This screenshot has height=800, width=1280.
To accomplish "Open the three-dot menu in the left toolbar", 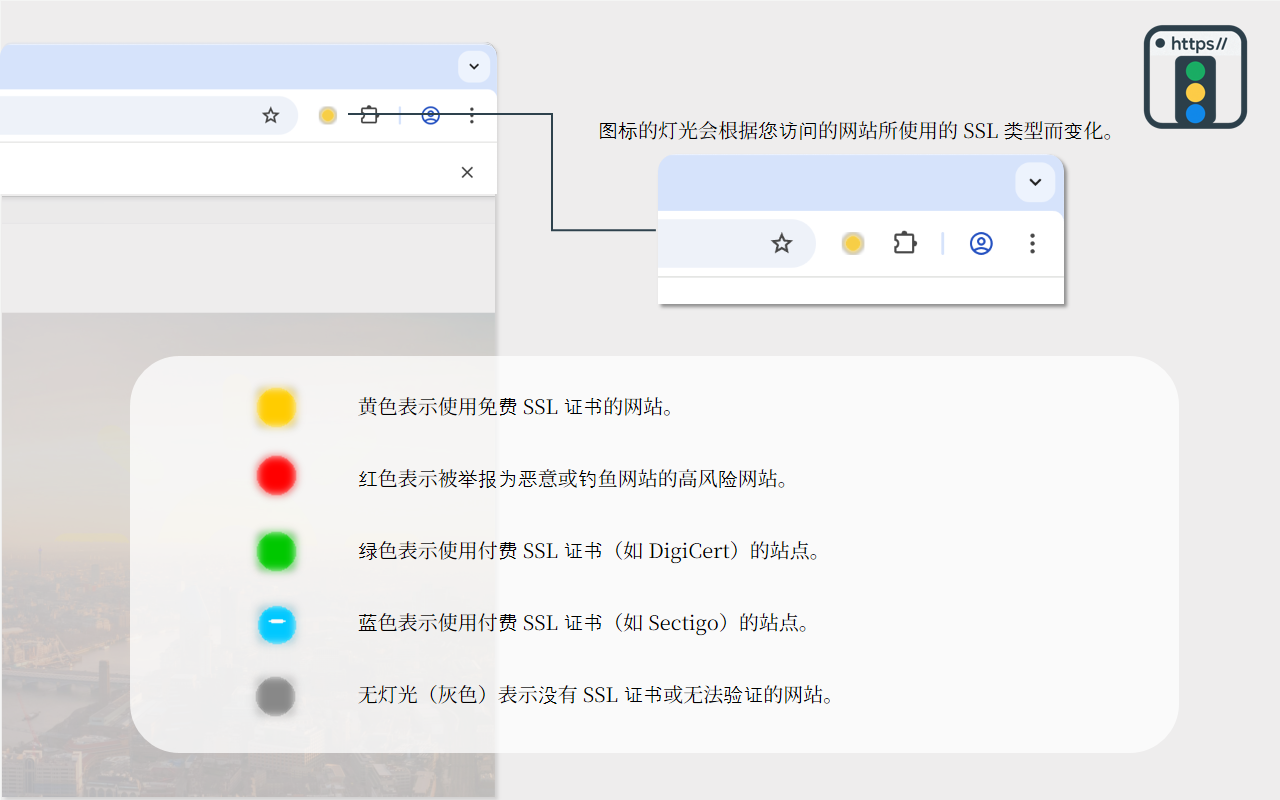I will 471,115.
